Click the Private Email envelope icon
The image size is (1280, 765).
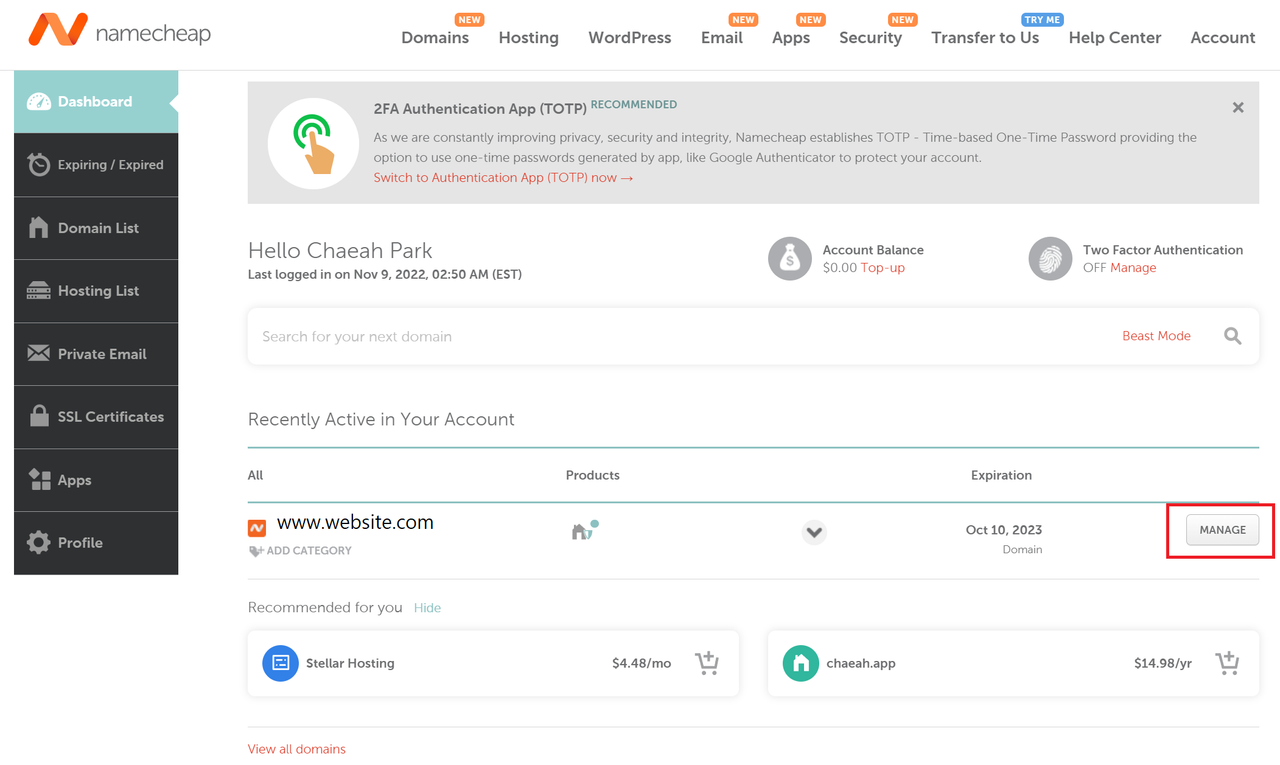(39, 353)
